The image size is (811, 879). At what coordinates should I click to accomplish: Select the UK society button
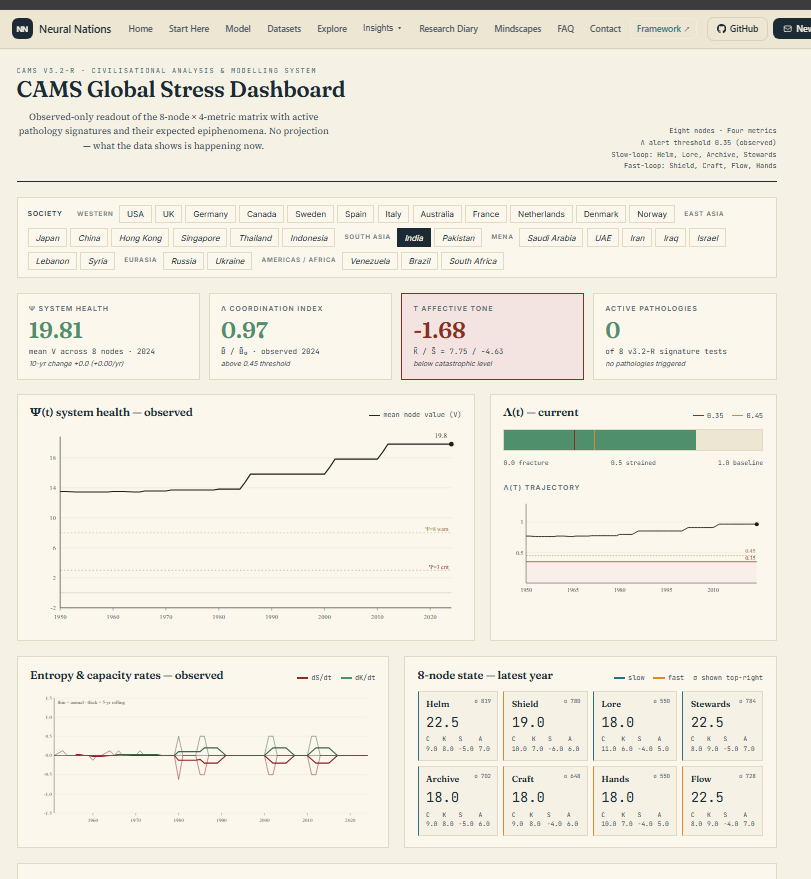tap(168, 214)
